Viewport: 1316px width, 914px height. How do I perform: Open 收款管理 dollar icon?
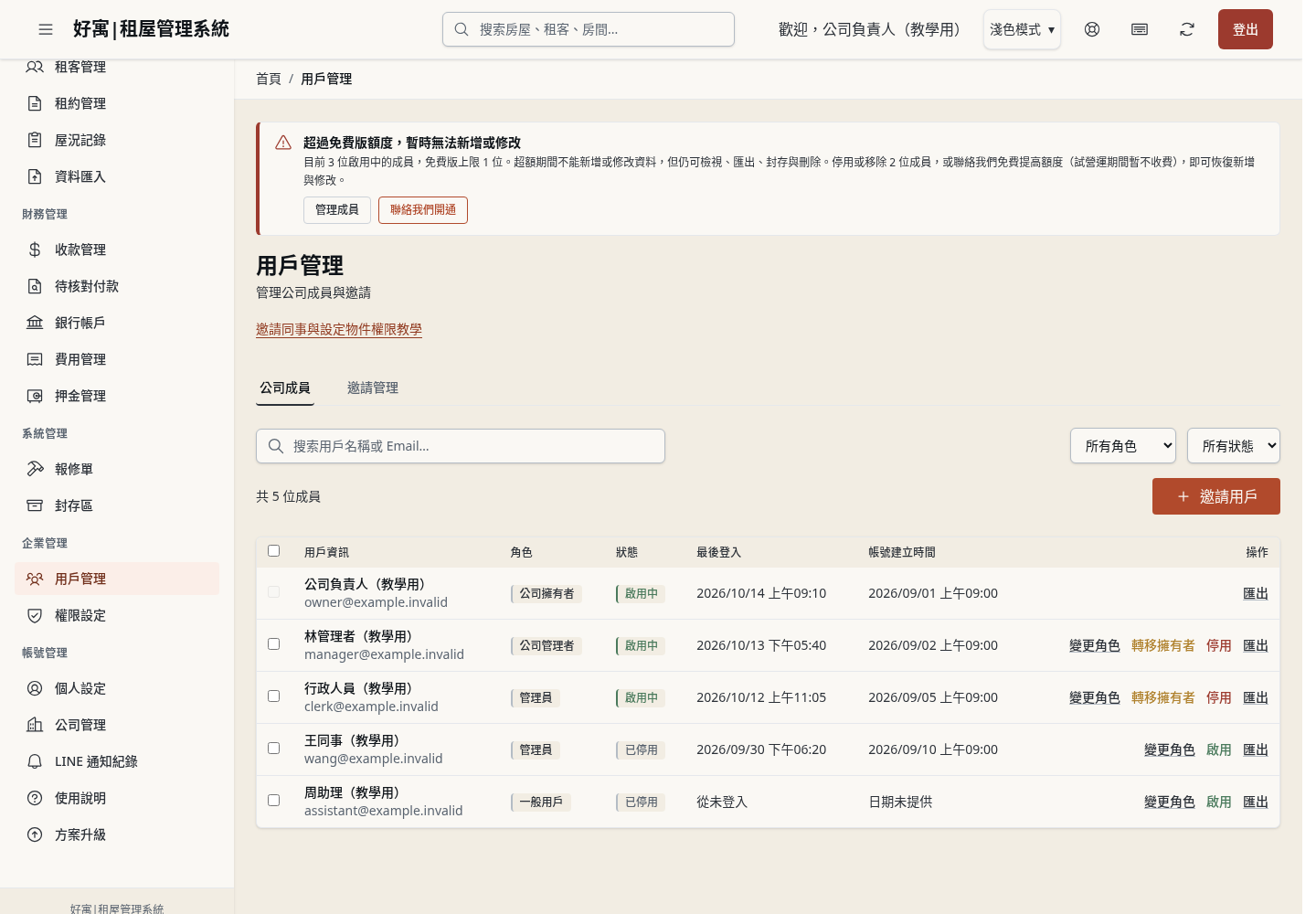(x=35, y=250)
